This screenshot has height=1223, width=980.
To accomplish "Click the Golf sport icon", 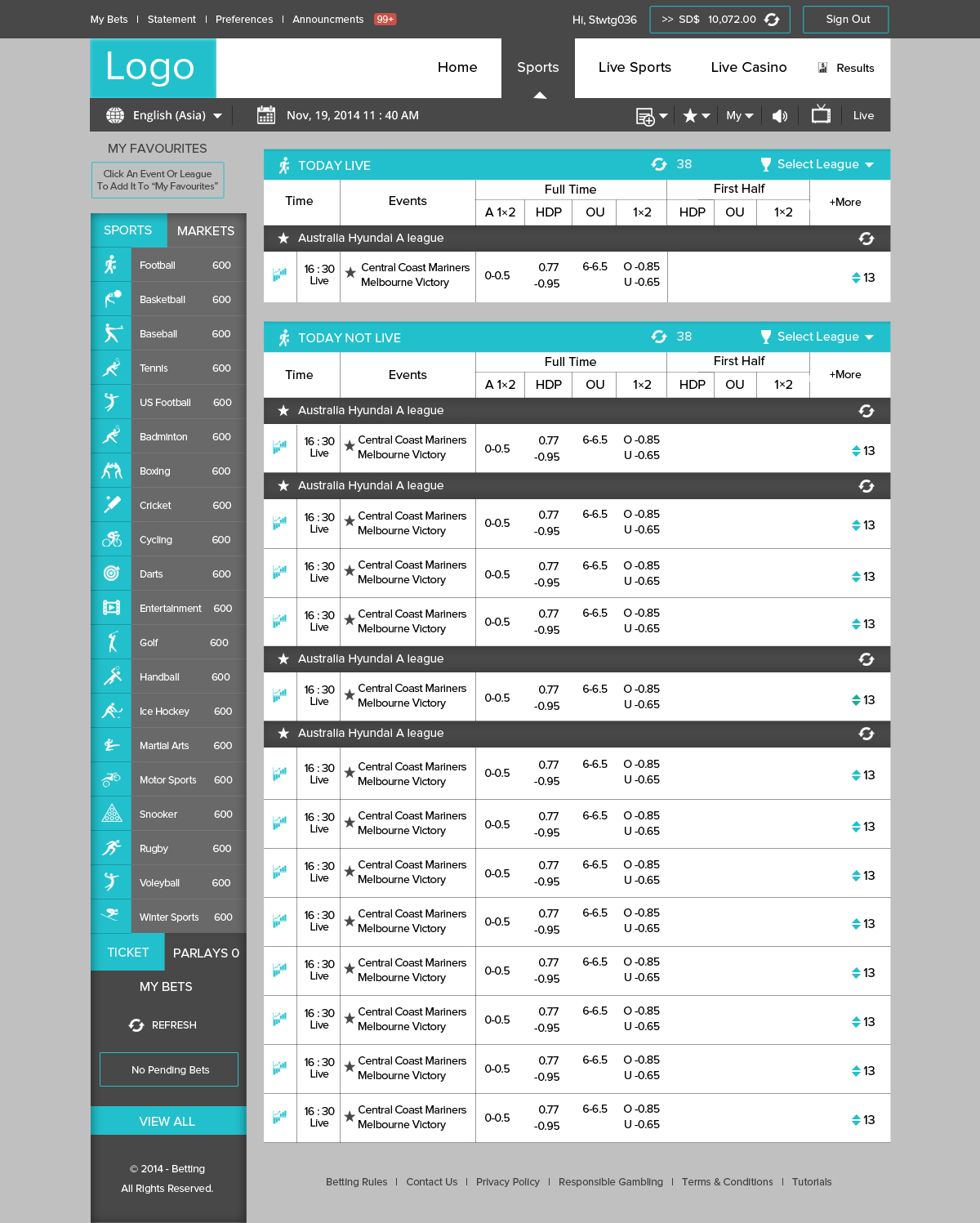I will pos(113,642).
